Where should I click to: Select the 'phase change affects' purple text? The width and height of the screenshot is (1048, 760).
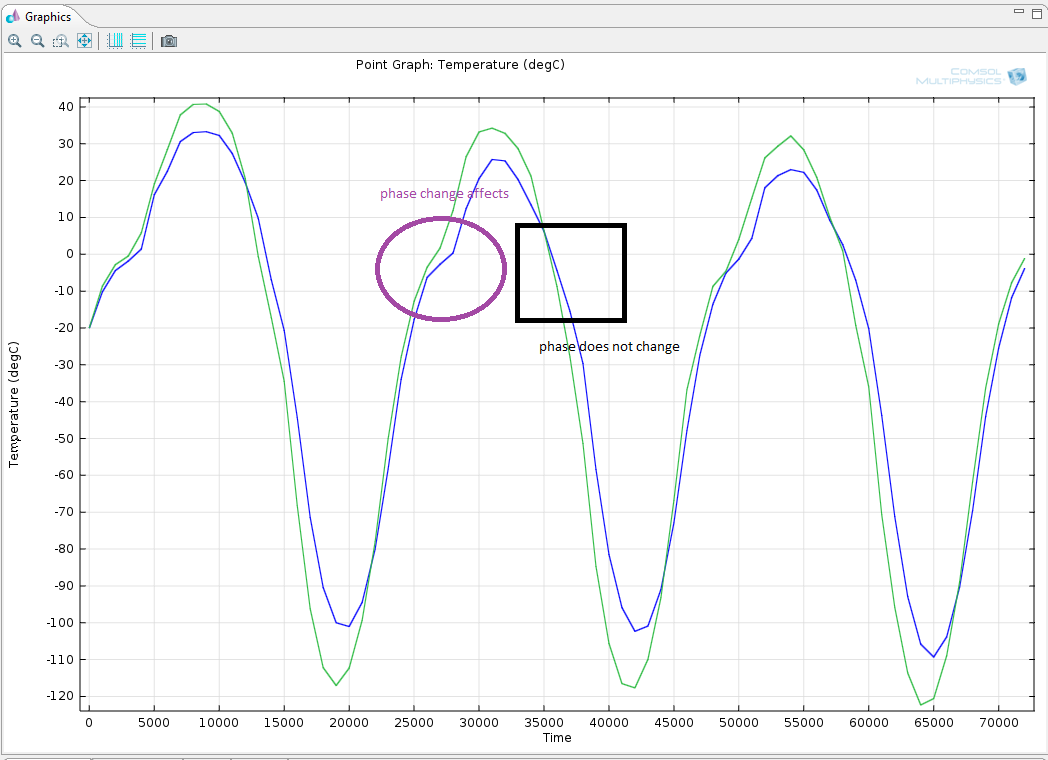[x=444, y=194]
